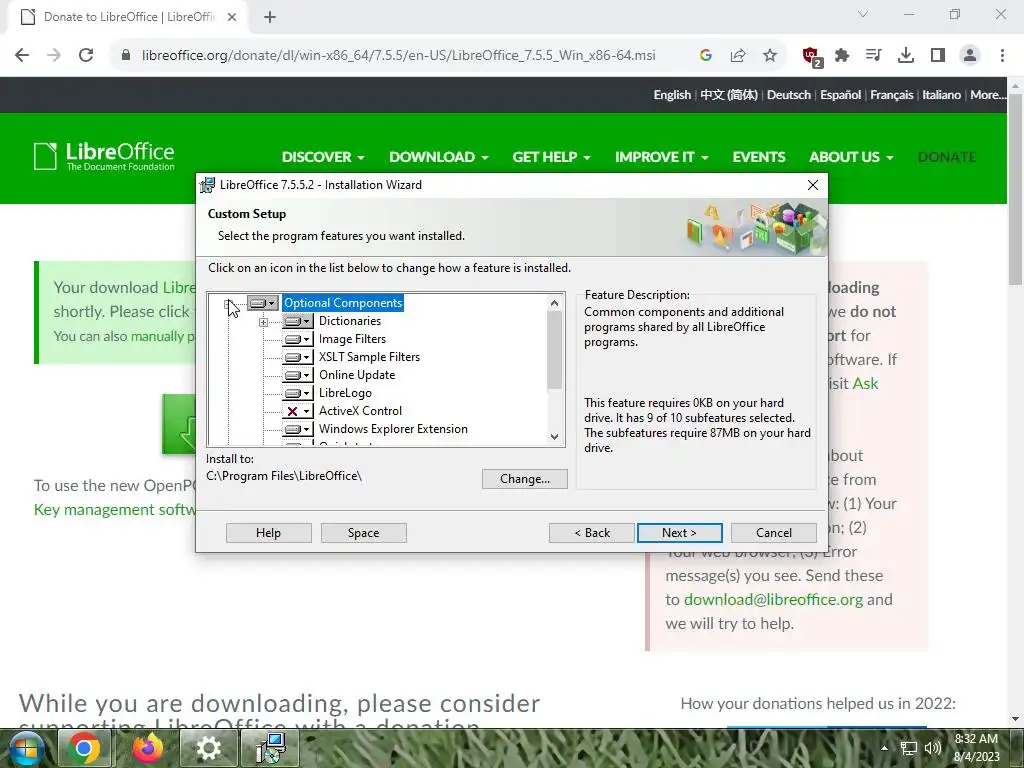The width and height of the screenshot is (1024, 768).
Task: Click scroll up arrow in feature list
Action: tap(554, 303)
